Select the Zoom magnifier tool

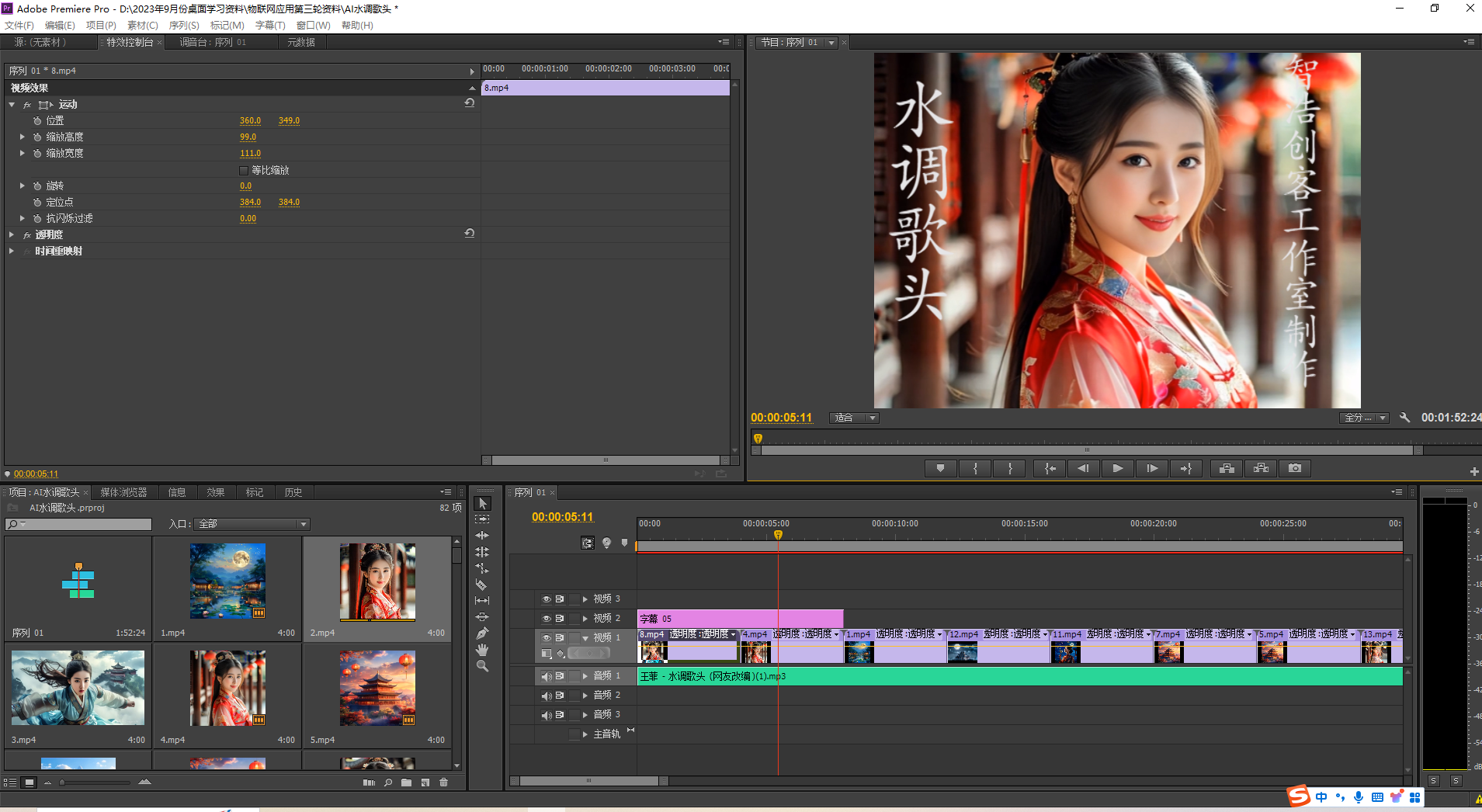[x=482, y=666]
